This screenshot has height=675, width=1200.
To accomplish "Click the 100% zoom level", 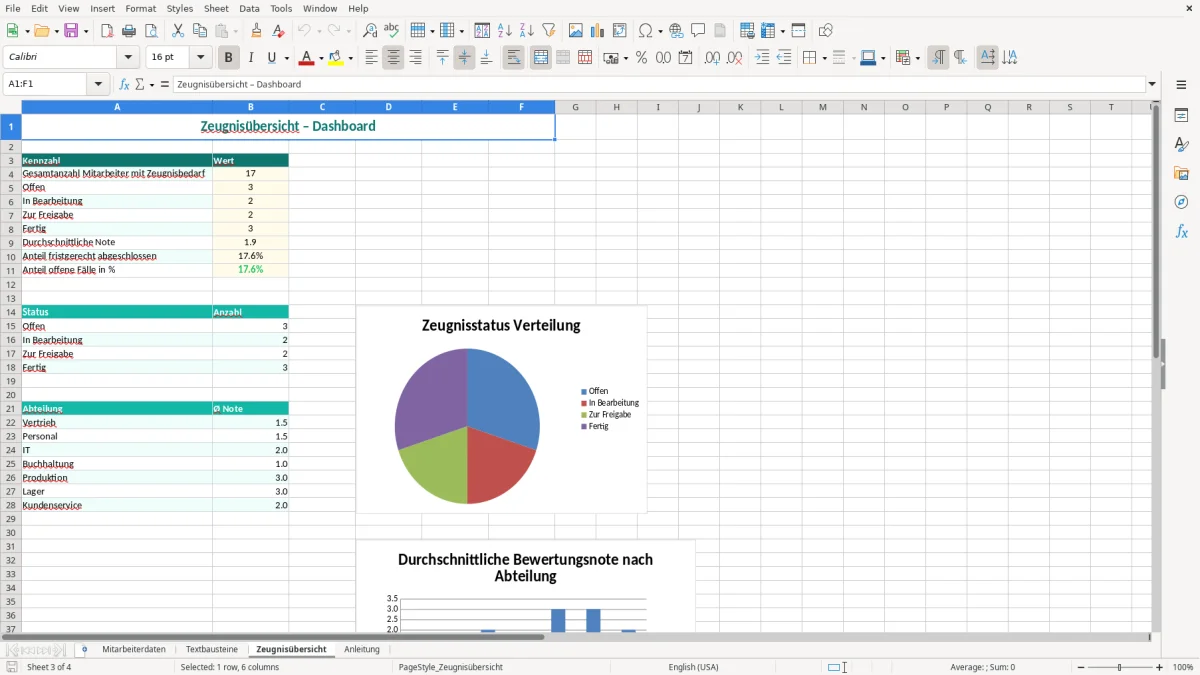I will (x=1183, y=667).
